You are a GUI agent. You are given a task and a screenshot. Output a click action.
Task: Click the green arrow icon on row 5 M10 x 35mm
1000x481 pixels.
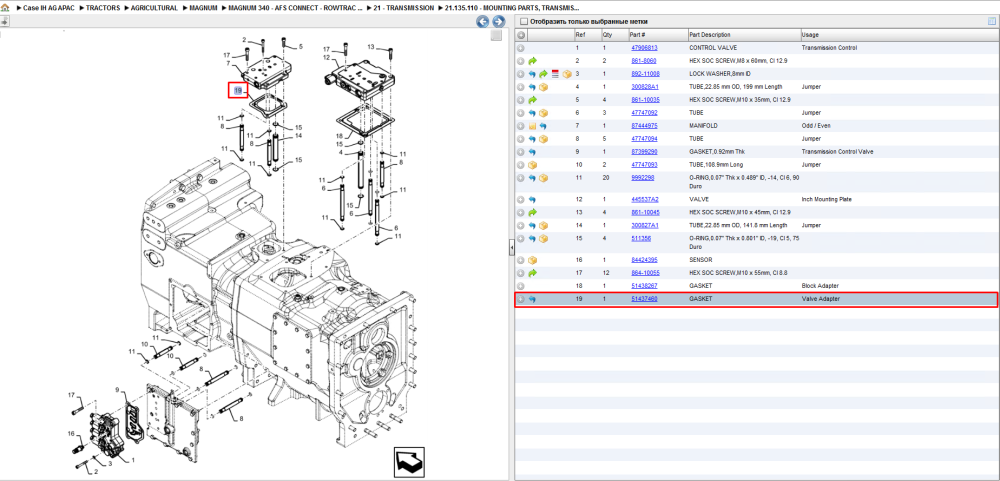pos(533,100)
